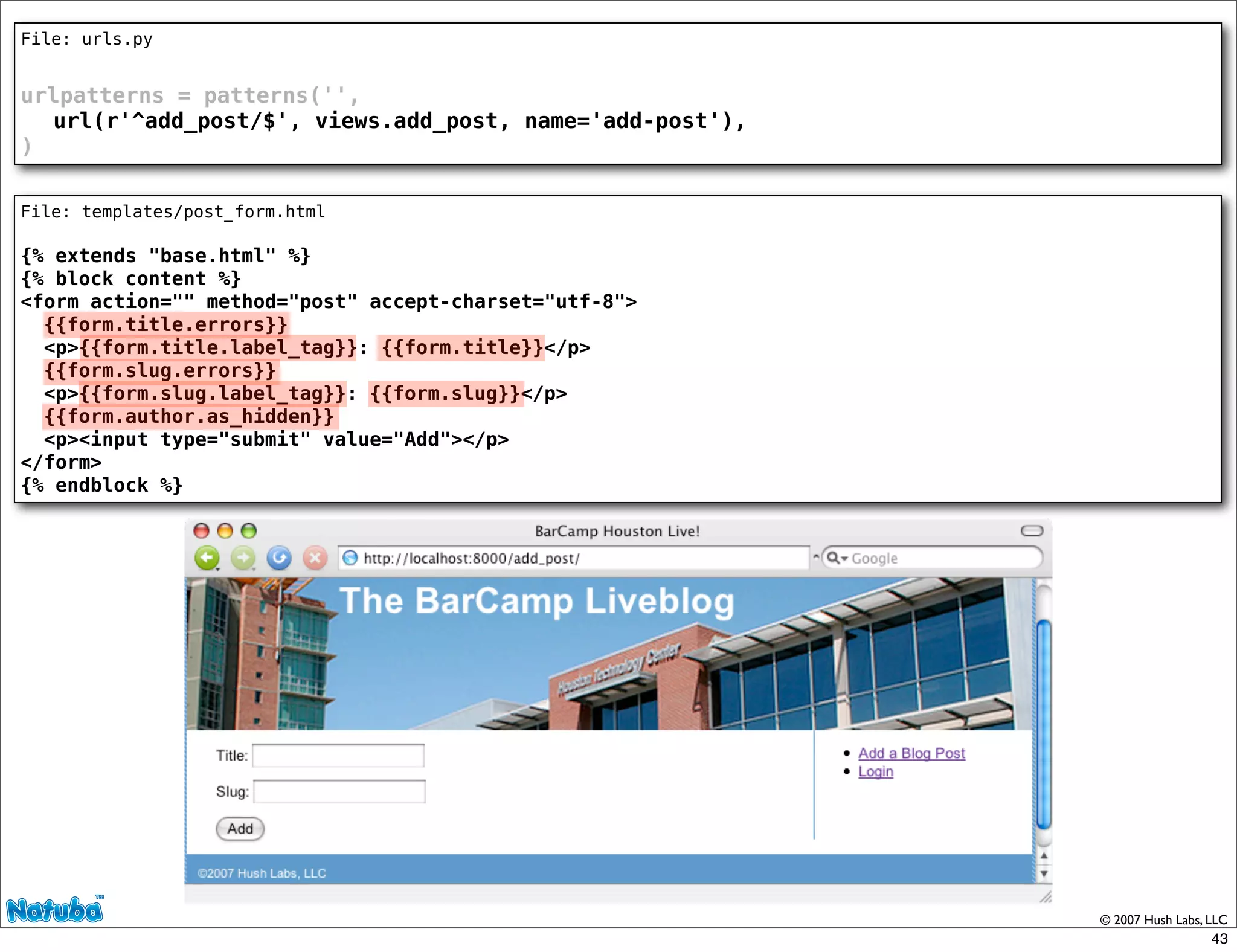Minimize the browser with yellow button
Screen dimensions: 1237x952
tap(225, 531)
